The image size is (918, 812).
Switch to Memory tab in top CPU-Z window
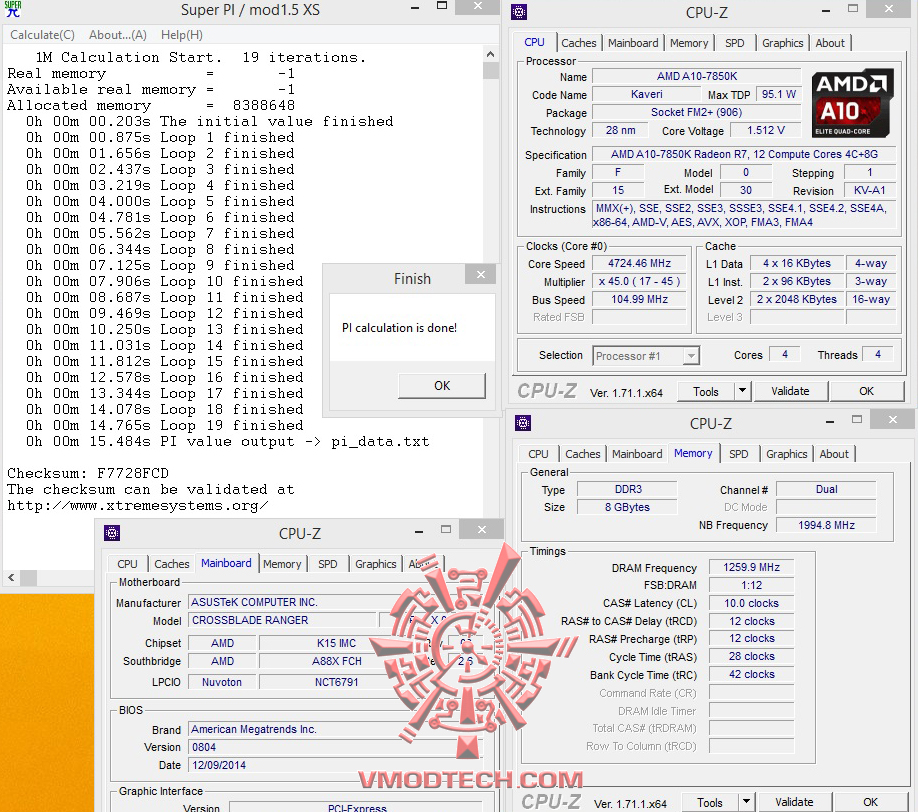point(689,43)
